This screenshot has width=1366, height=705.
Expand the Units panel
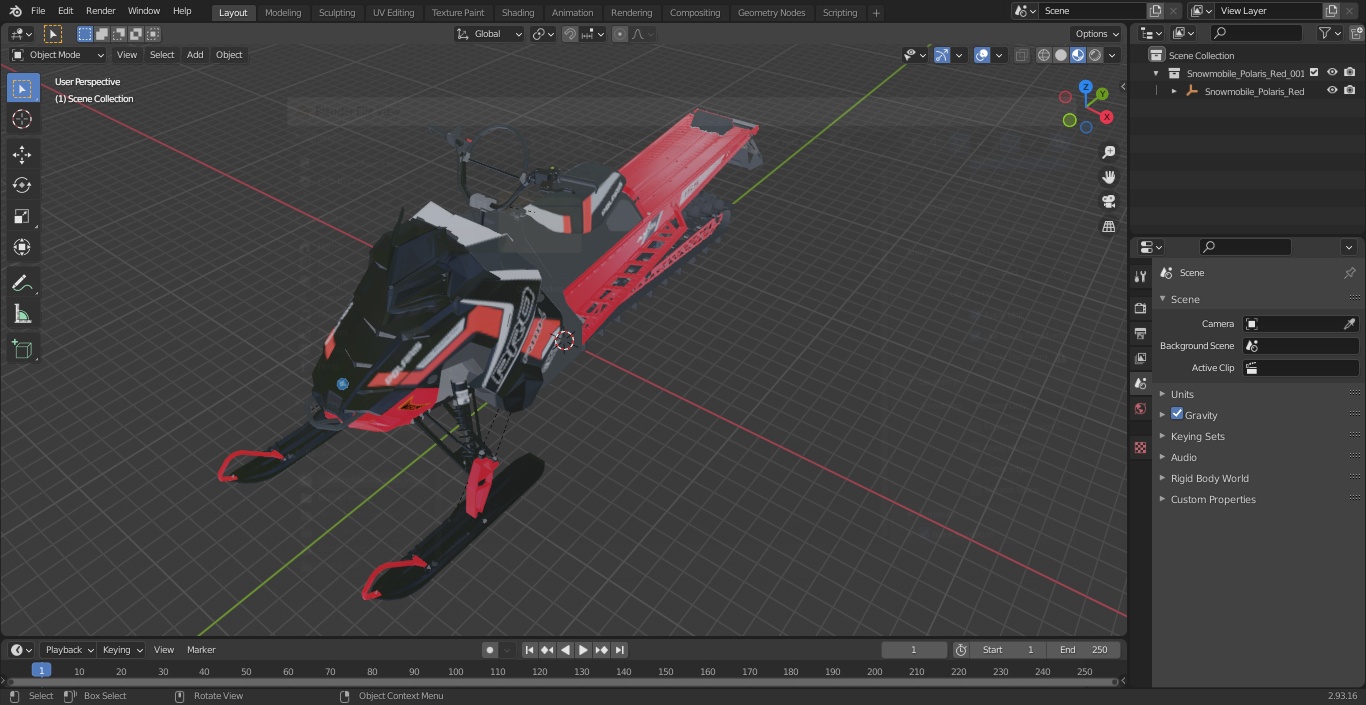[x=1182, y=394]
